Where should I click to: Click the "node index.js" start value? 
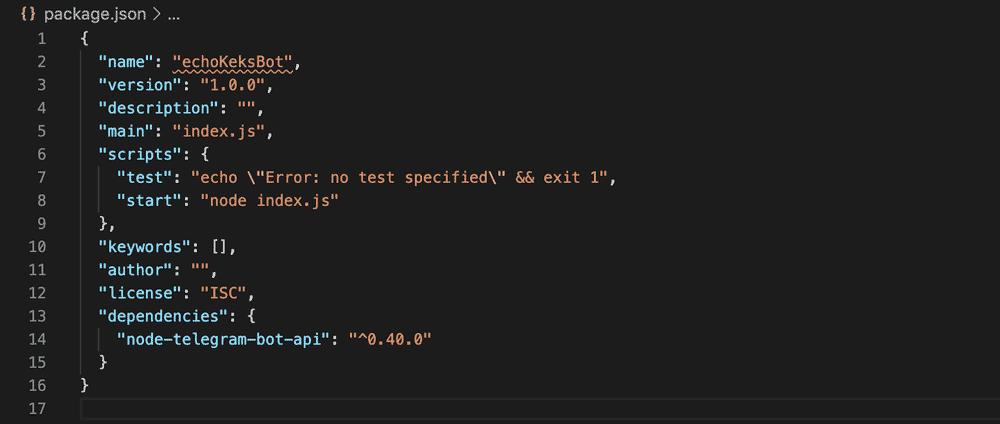click(269, 200)
